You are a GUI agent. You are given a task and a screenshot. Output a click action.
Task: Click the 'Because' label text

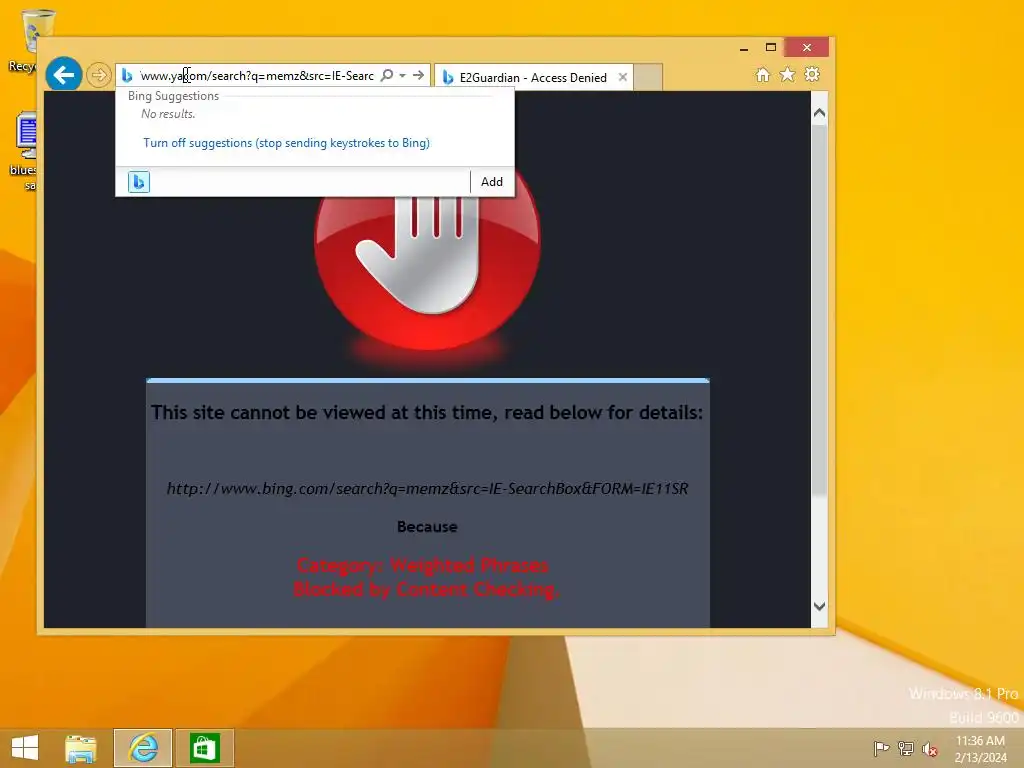point(427,527)
